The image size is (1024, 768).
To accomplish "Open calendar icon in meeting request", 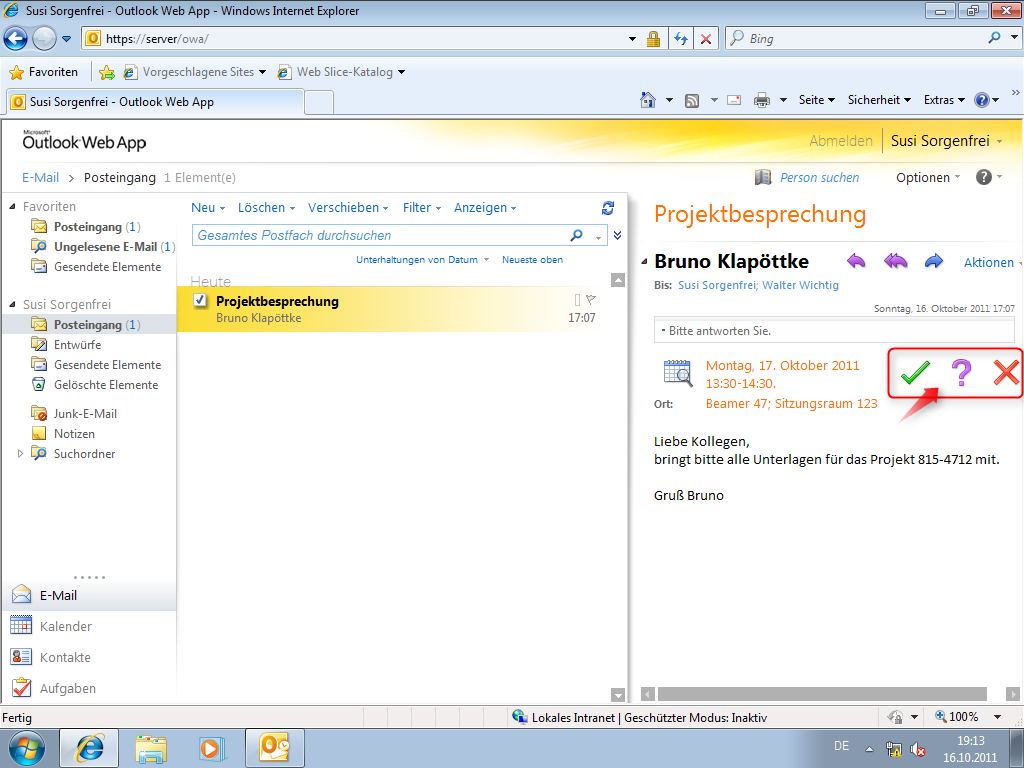I will pyautogui.click(x=678, y=373).
